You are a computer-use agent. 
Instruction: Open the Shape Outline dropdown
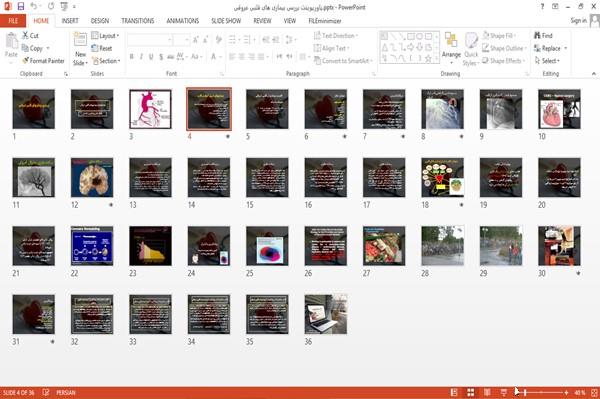[x=504, y=48]
